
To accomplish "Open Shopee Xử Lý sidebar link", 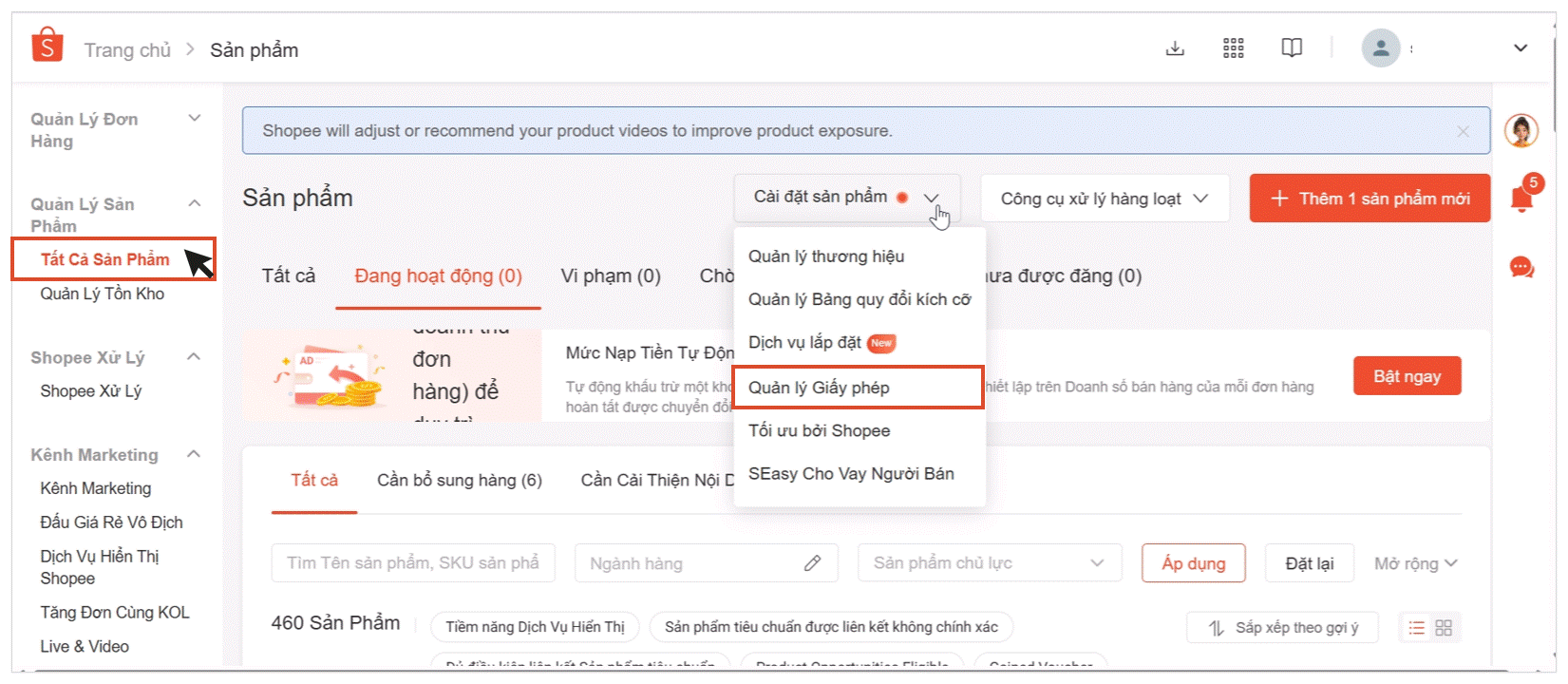I will 91,391.
